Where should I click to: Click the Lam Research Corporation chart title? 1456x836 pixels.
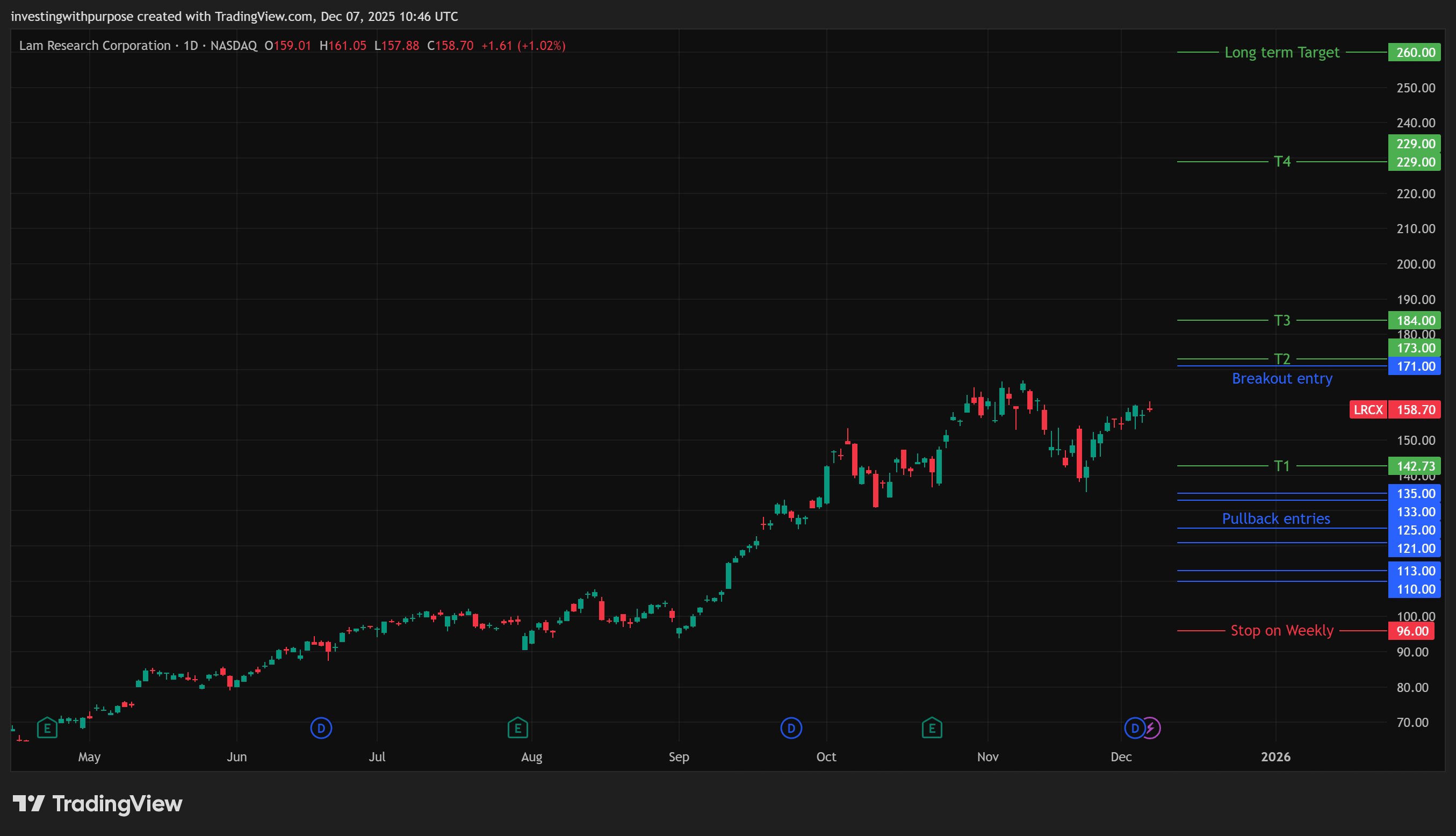coord(95,45)
